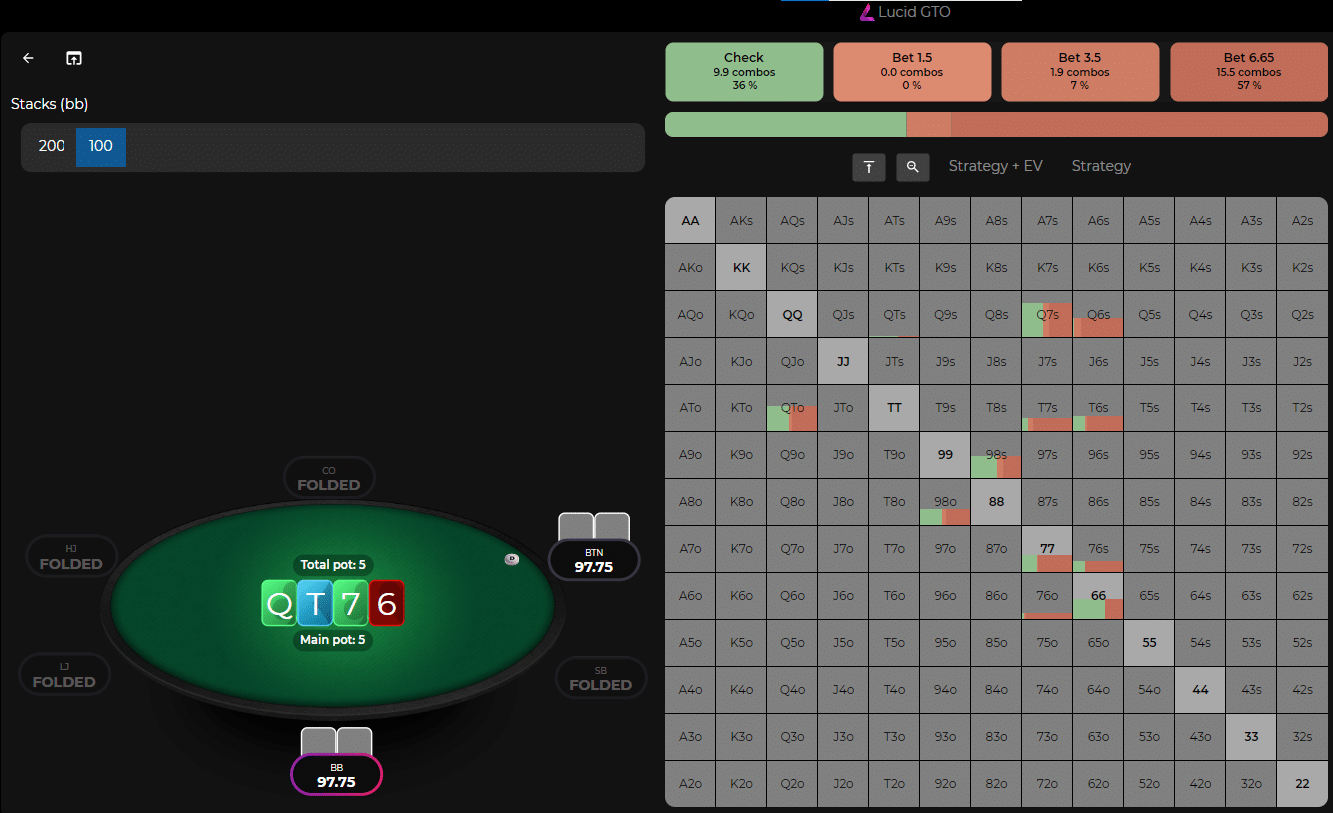Select the 98s hand cell

point(996,455)
